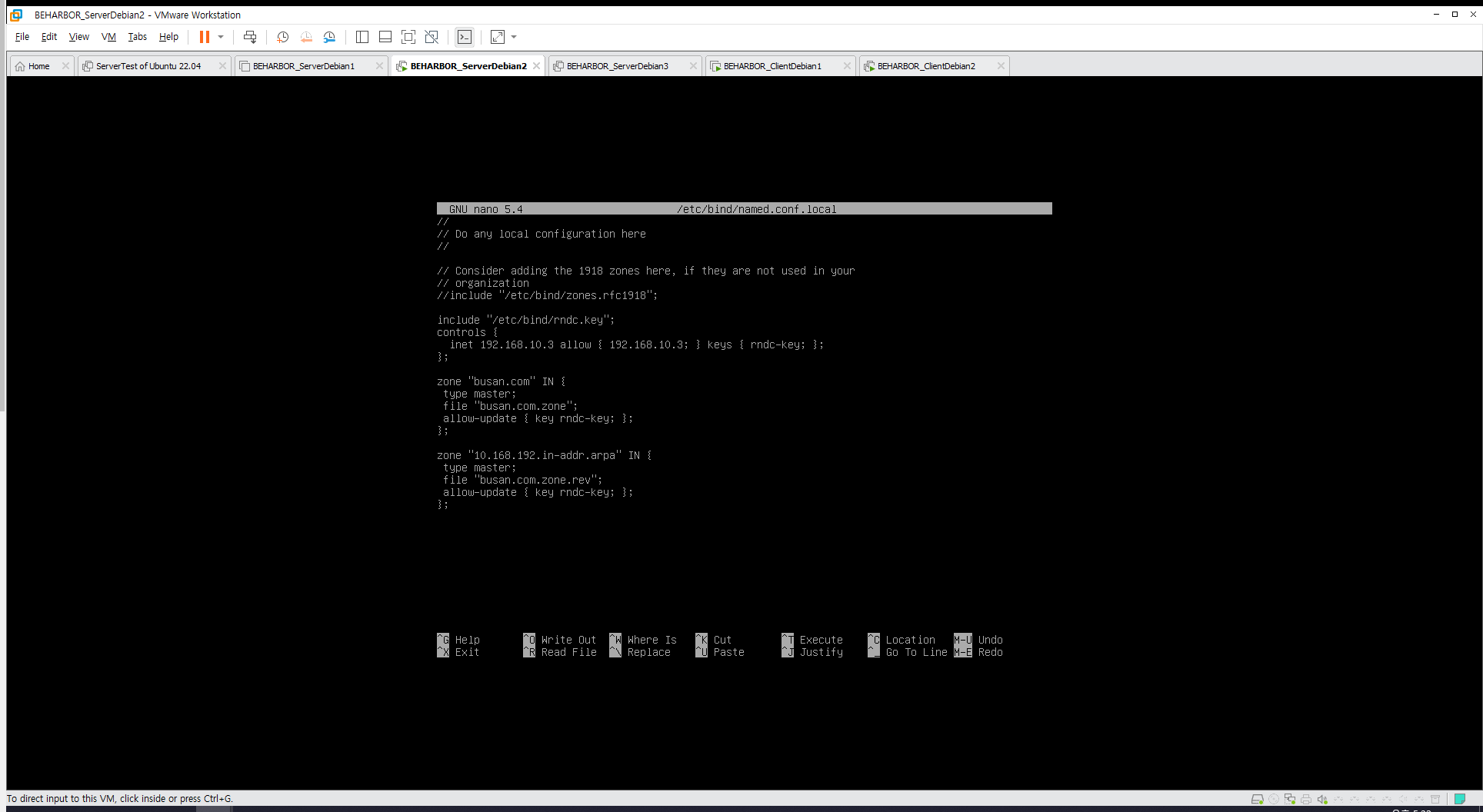Click file "busan.com.zone.rev" line

tap(522, 480)
